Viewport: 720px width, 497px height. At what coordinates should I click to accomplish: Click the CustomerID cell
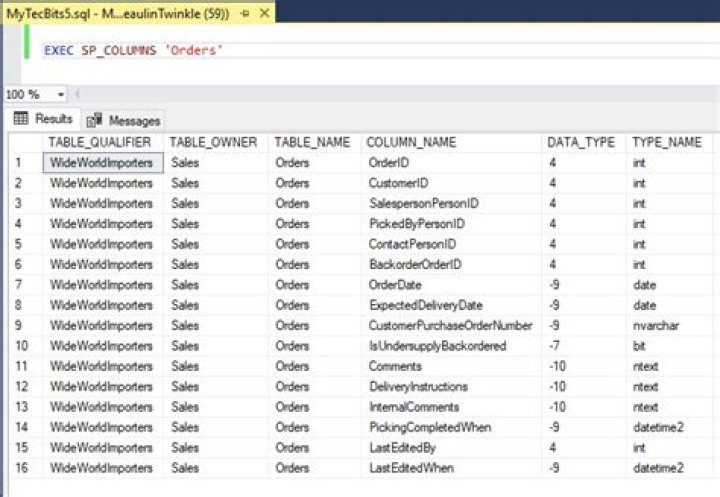pyautogui.click(x=451, y=183)
